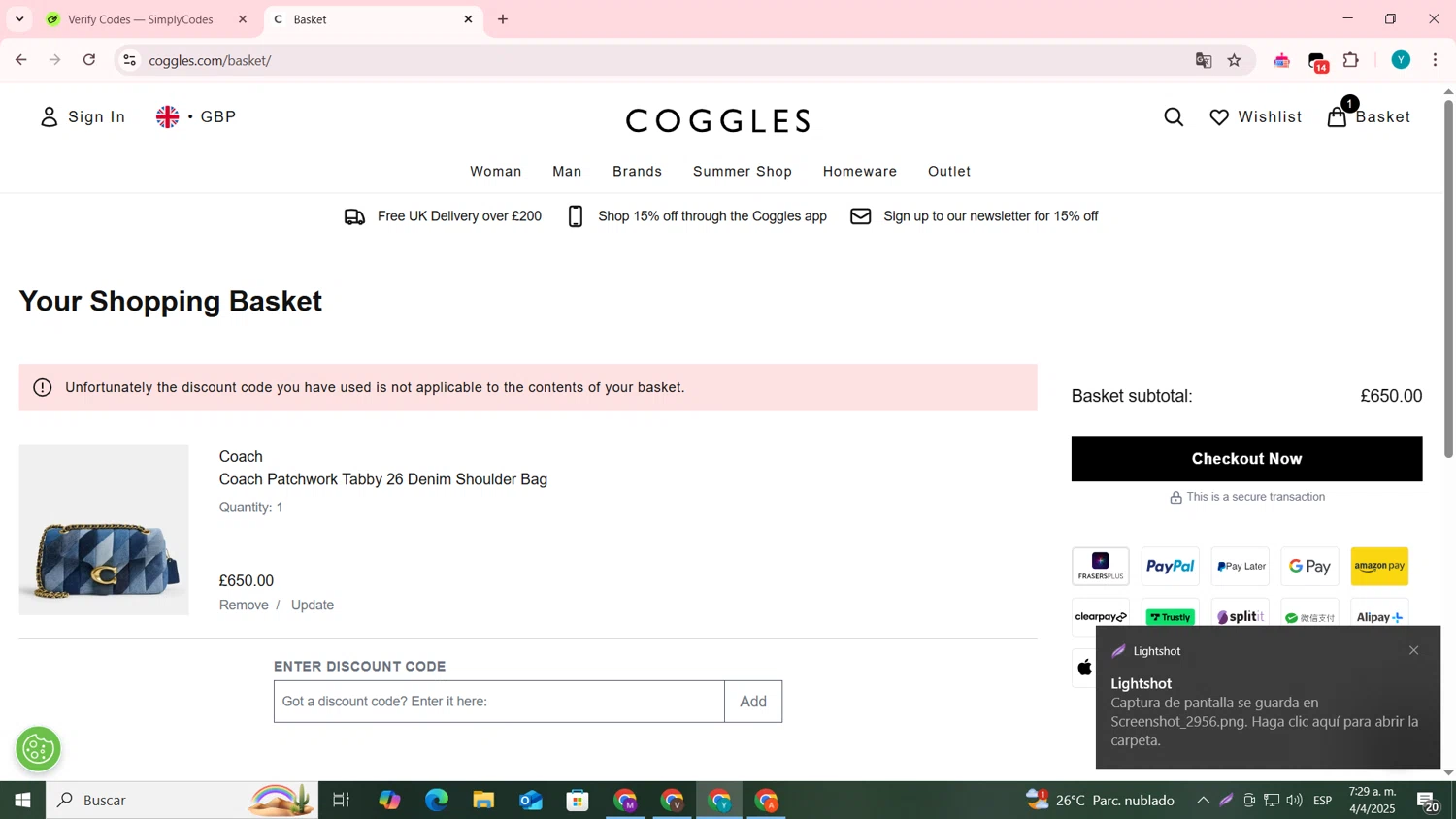Click the Update link for Coach bag

tap(313, 605)
